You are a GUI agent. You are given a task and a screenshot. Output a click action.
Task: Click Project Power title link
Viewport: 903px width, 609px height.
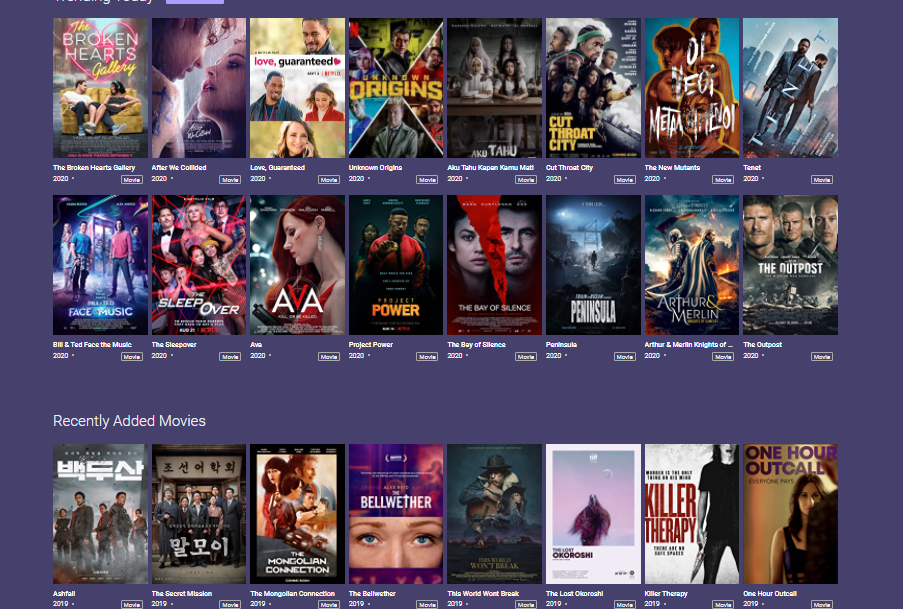[x=371, y=345]
